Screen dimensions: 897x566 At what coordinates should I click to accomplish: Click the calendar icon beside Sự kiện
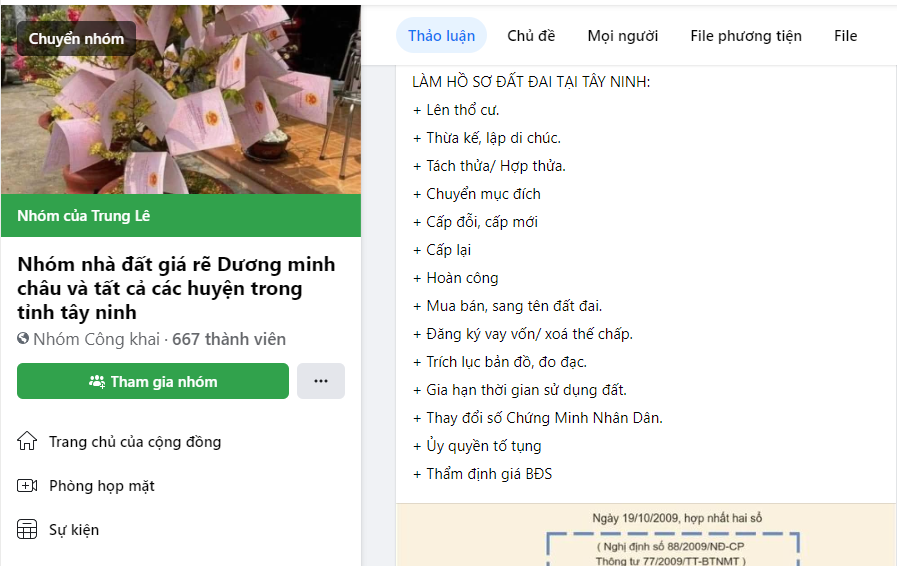[27, 530]
